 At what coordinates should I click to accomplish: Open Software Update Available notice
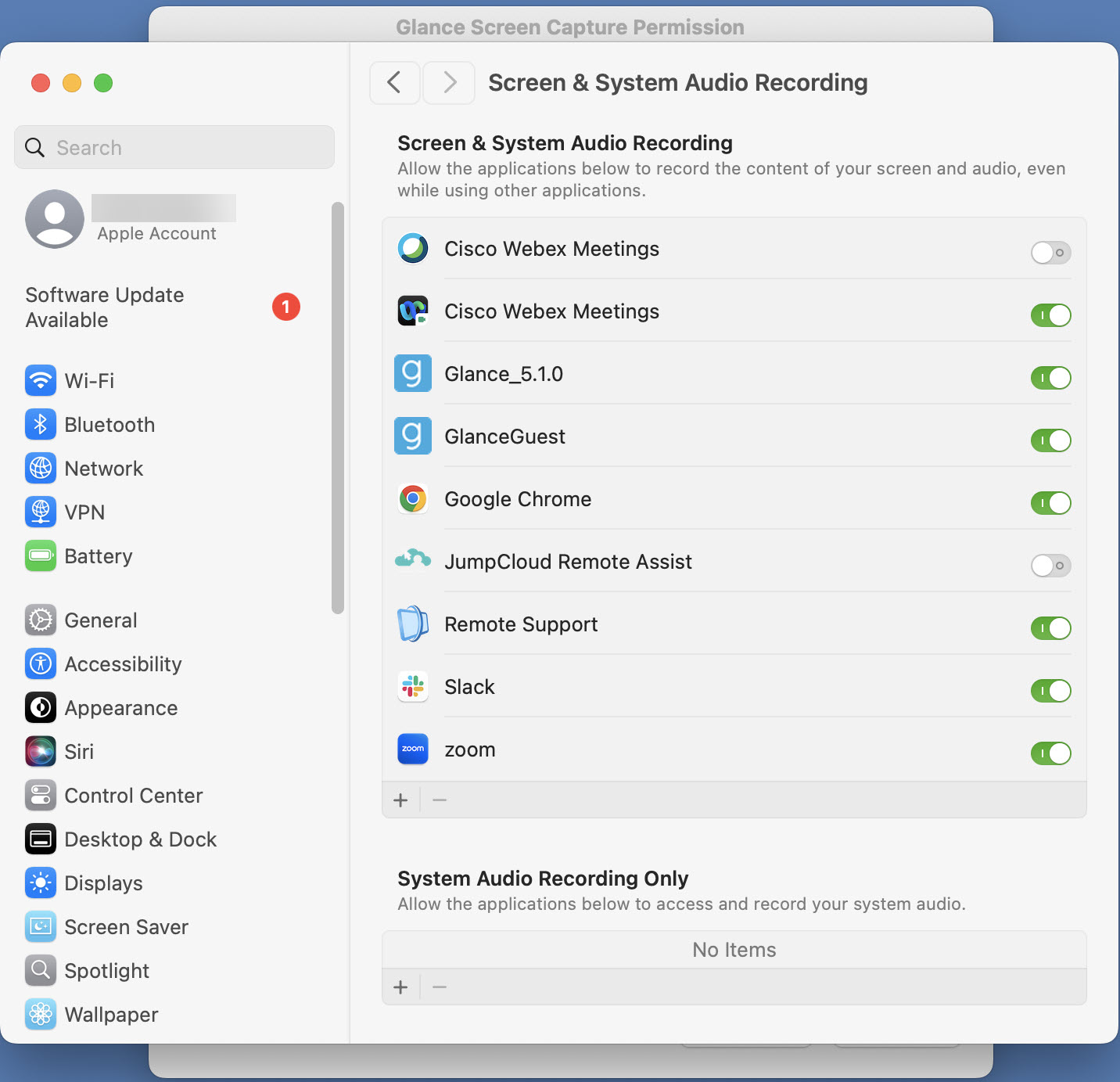[x=105, y=307]
